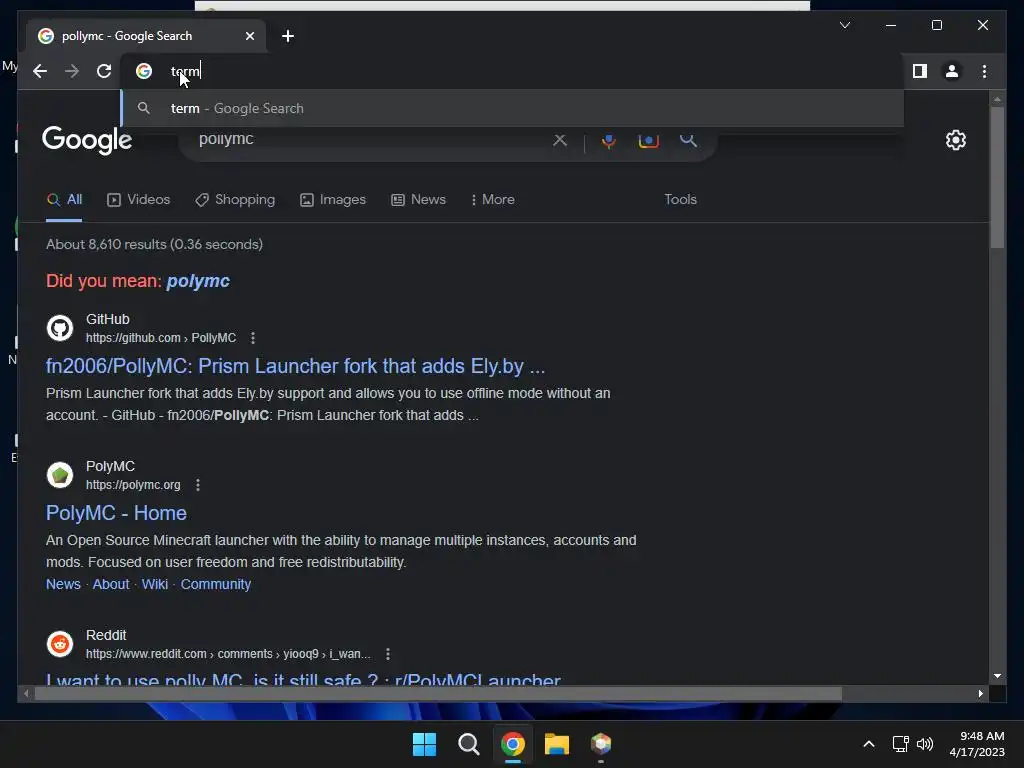Click the scroll-right arrow at bottom

980,694
